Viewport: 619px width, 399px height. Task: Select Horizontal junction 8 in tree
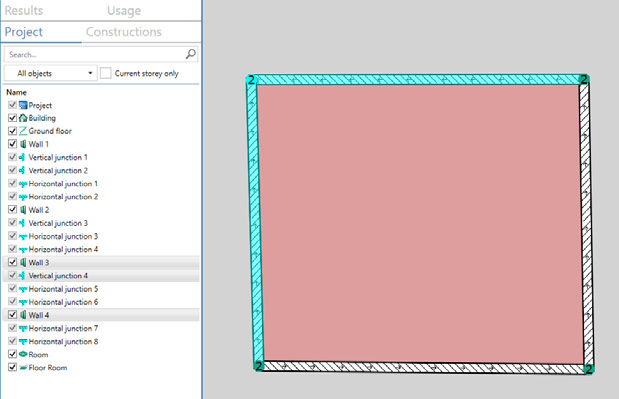point(63,341)
